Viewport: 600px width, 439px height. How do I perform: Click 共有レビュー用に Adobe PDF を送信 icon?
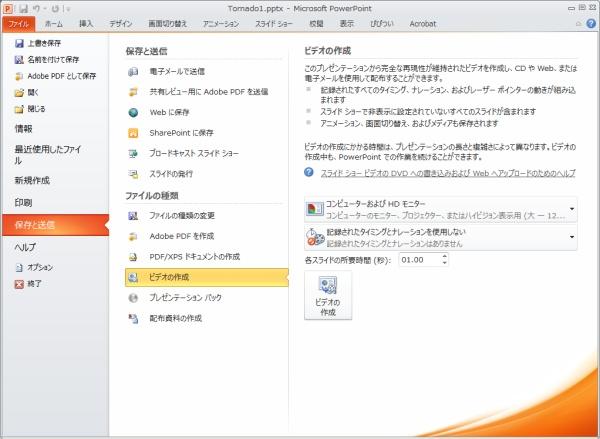click(x=133, y=92)
